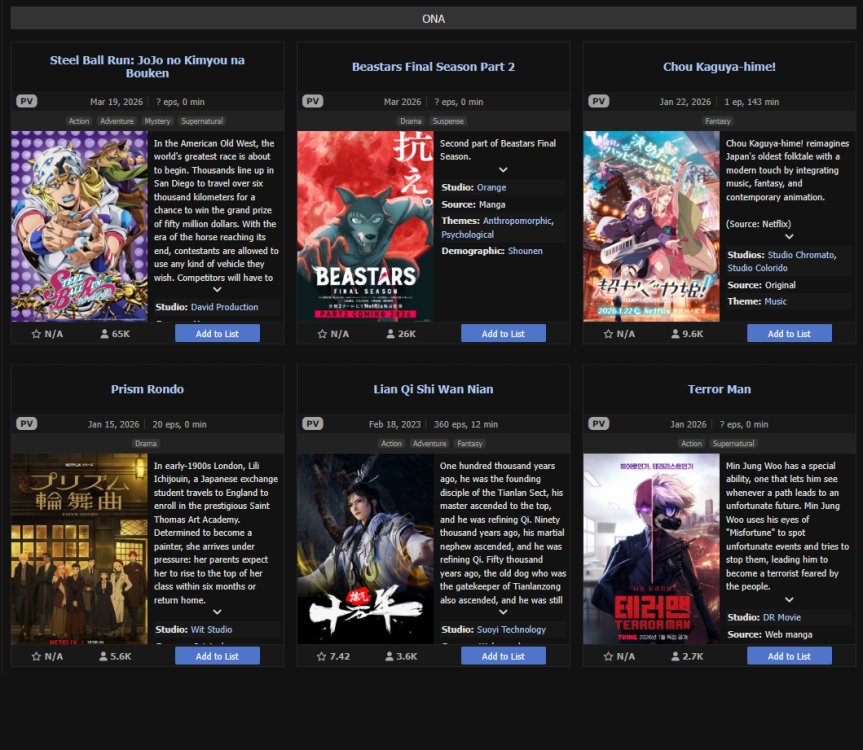Image resolution: width=863 pixels, height=750 pixels.
Task: Select the Supernatural genre tag on Steel Ball Run
Action: coord(202,121)
